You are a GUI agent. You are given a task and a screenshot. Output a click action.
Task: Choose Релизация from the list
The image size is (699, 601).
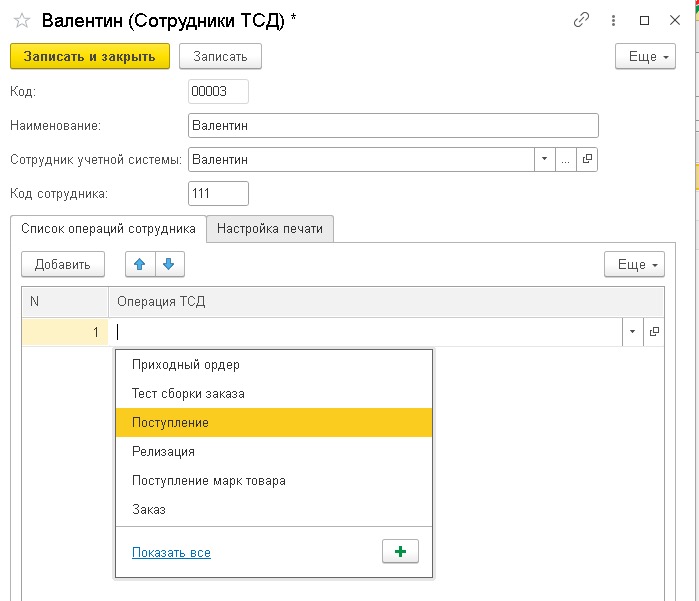pyautogui.click(x=274, y=452)
